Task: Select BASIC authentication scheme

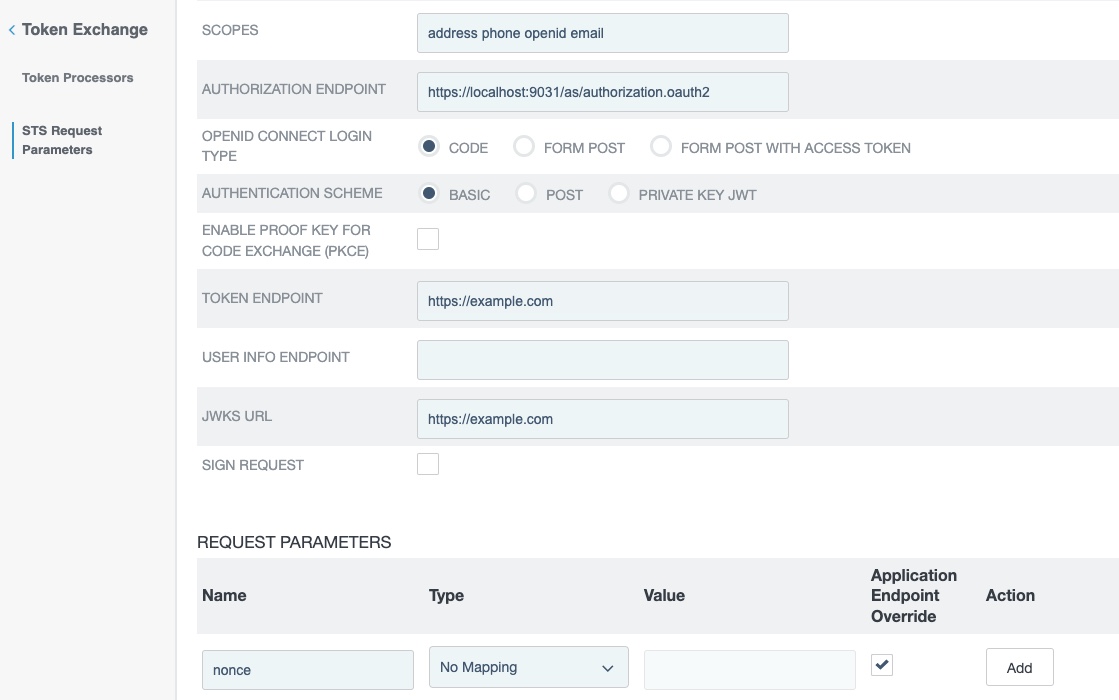Action: pyautogui.click(x=428, y=193)
